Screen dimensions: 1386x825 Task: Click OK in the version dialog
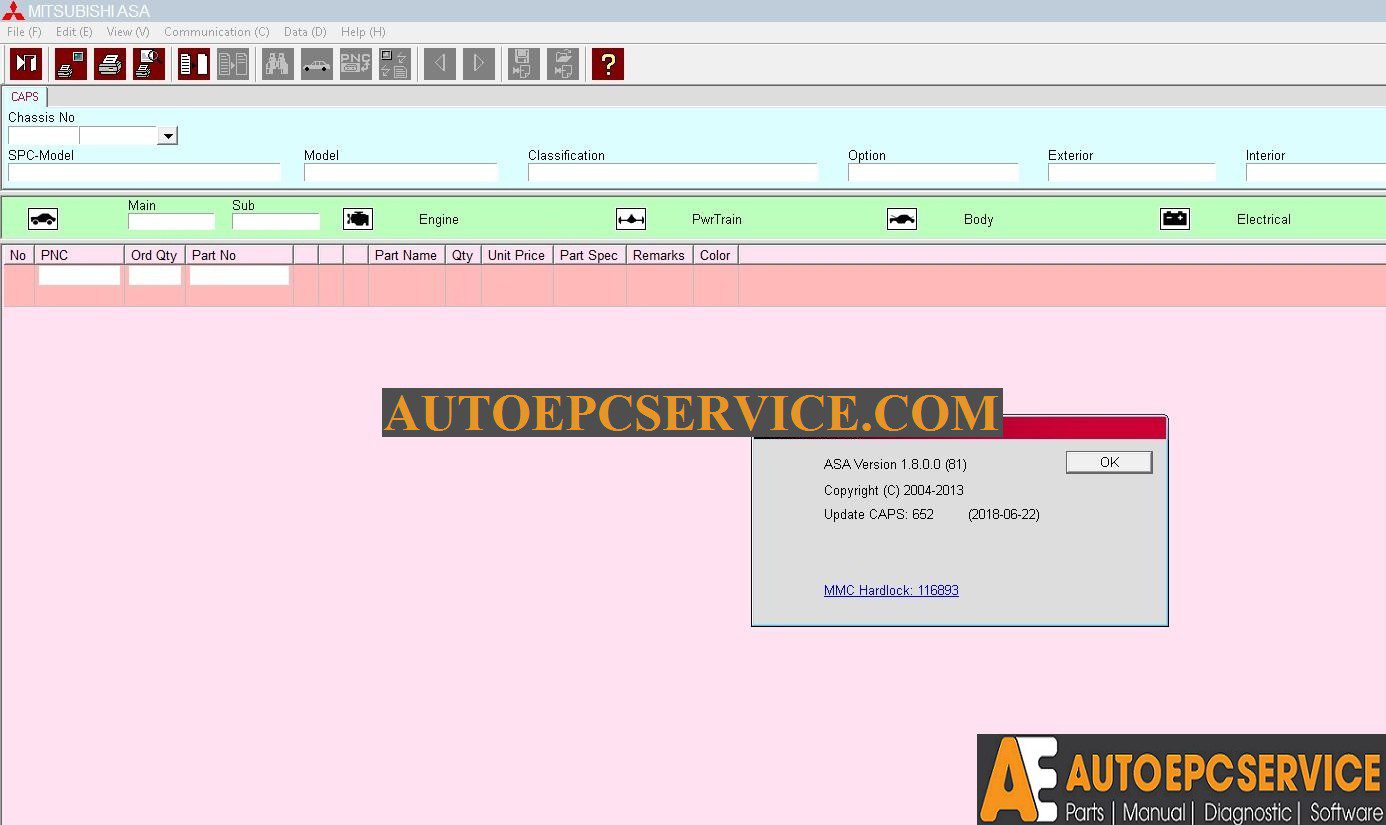pos(1109,462)
